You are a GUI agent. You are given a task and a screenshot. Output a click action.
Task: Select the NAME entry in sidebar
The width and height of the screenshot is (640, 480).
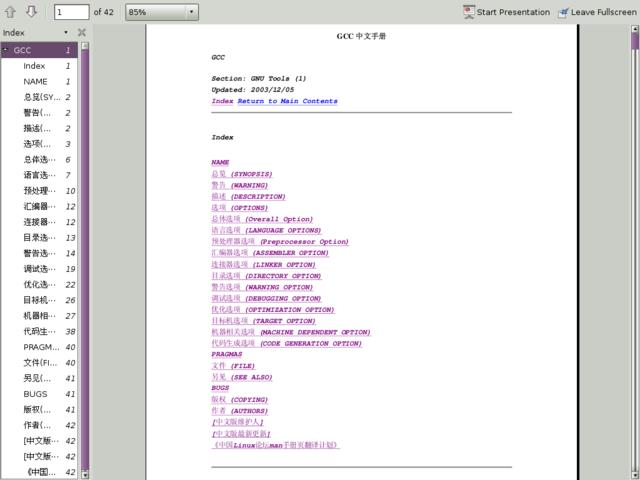[39, 81]
